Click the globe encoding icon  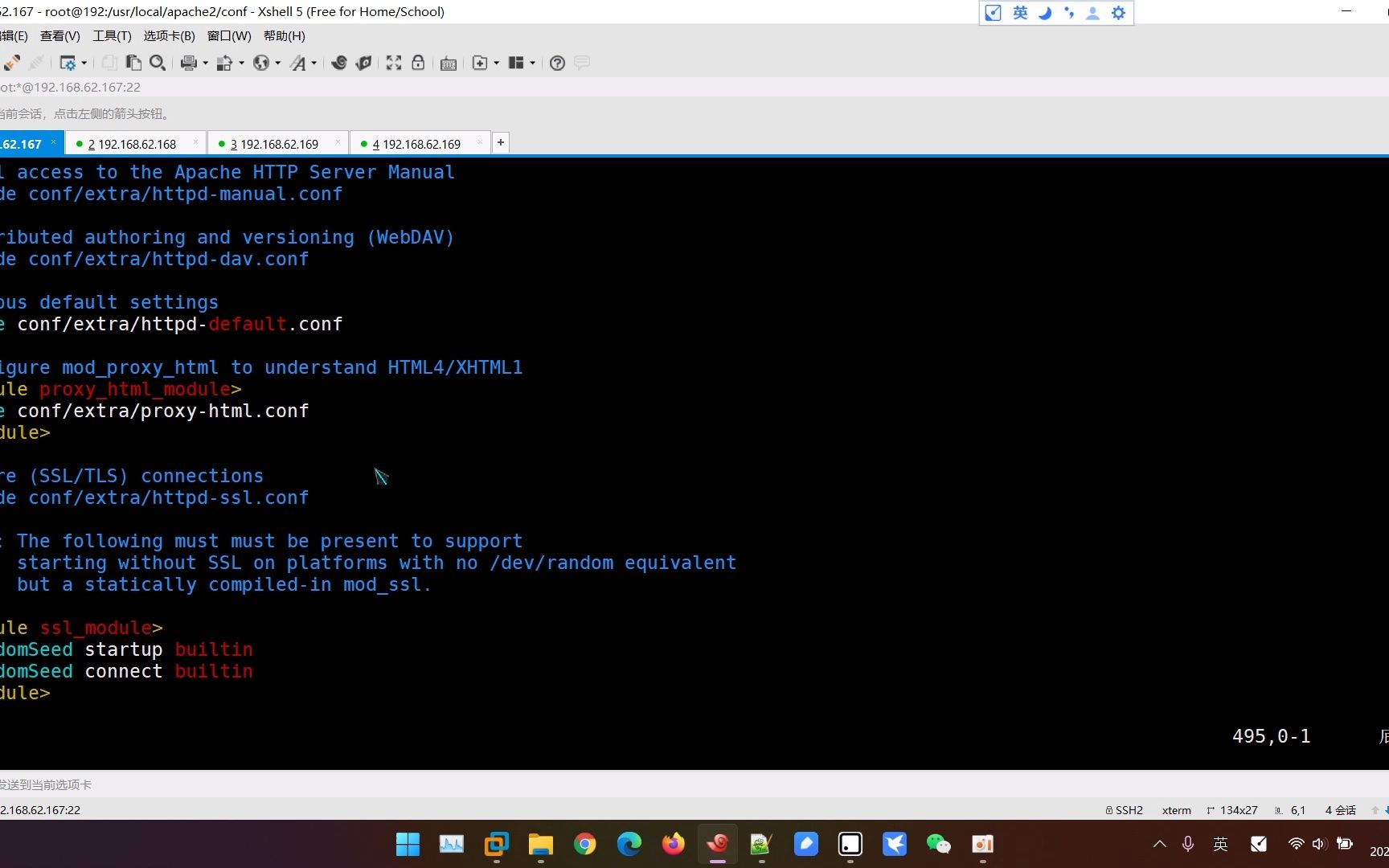[x=261, y=63]
